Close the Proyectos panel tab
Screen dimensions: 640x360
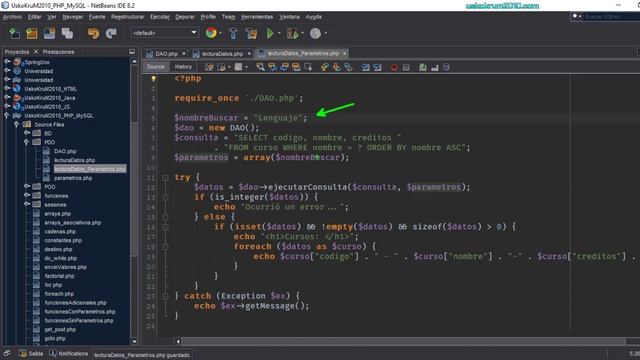[x=36, y=51]
